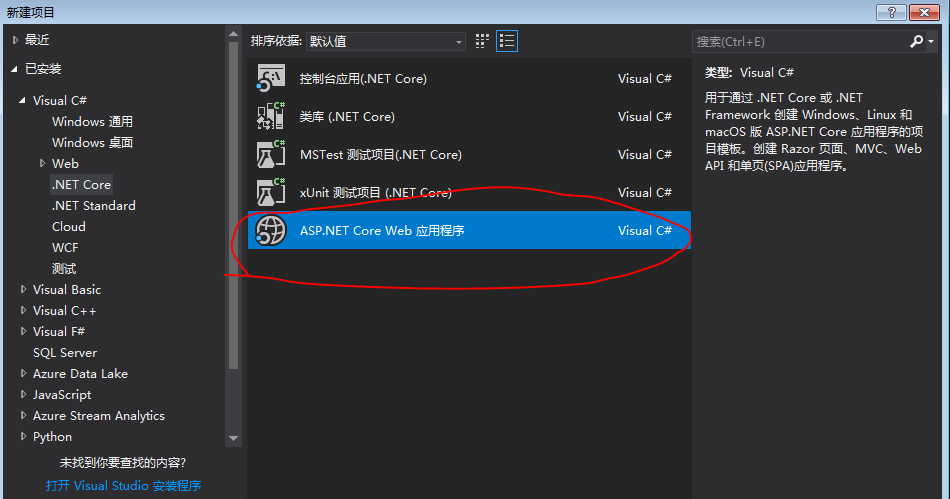
Task: Select the 测试 category
Action: (64, 268)
